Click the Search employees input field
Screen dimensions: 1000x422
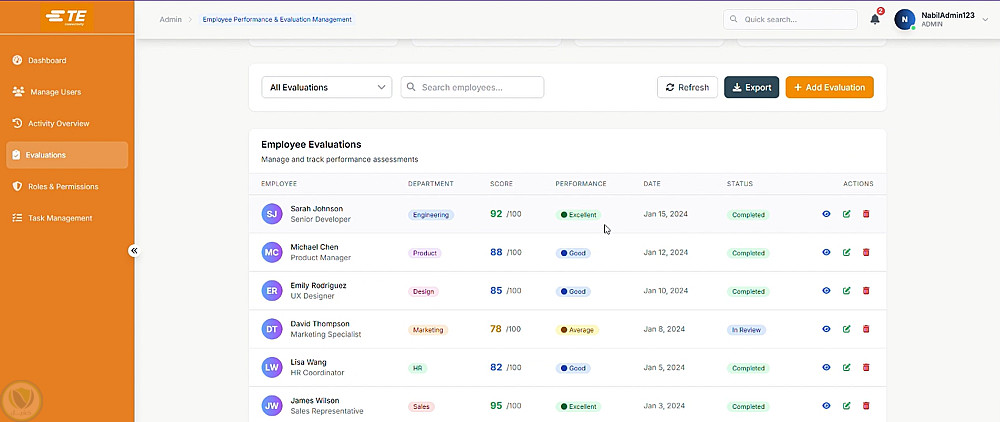coord(473,88)
